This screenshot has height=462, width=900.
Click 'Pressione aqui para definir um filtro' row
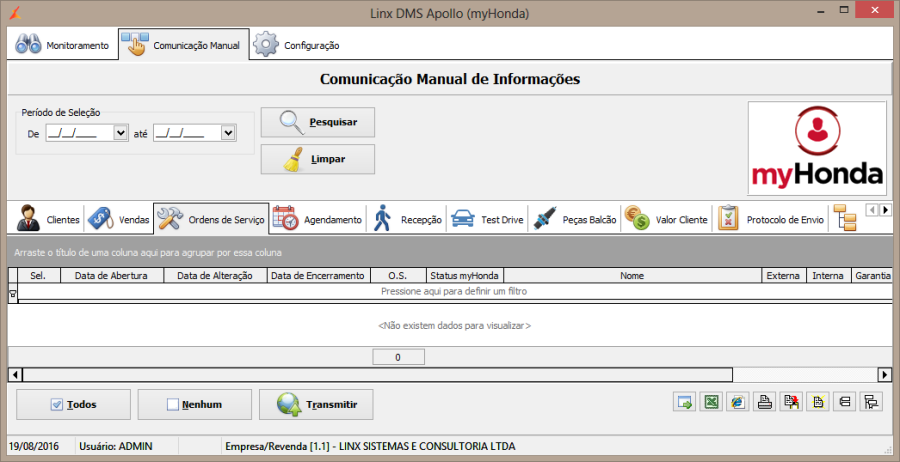point(453,292)
